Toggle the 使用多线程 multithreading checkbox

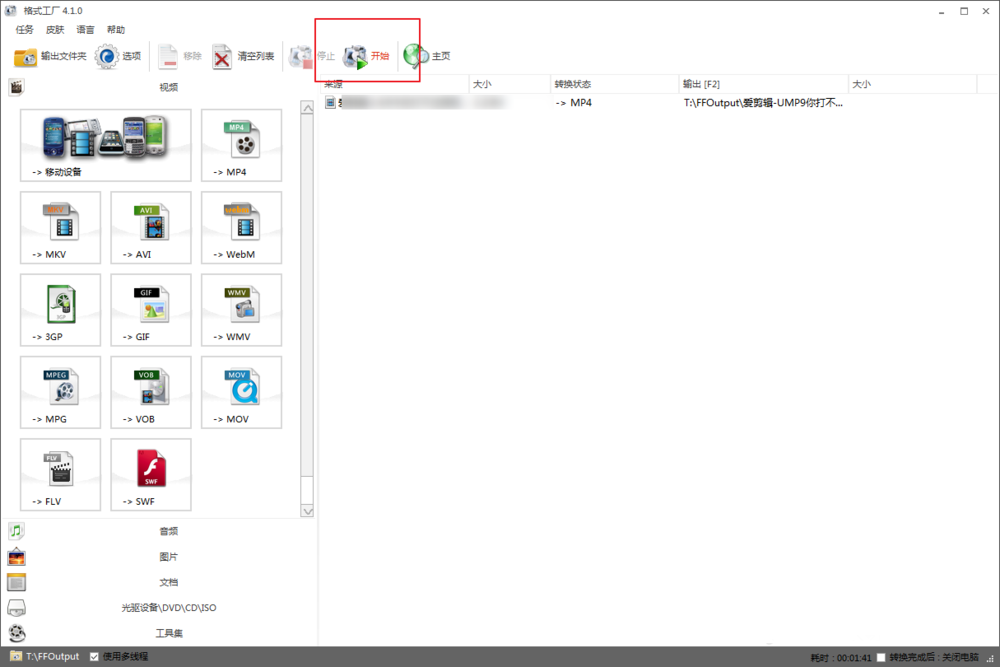tap(94, 657)
